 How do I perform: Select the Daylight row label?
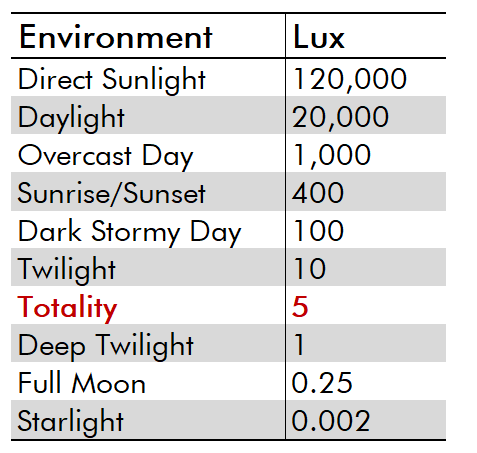point(71,118)
